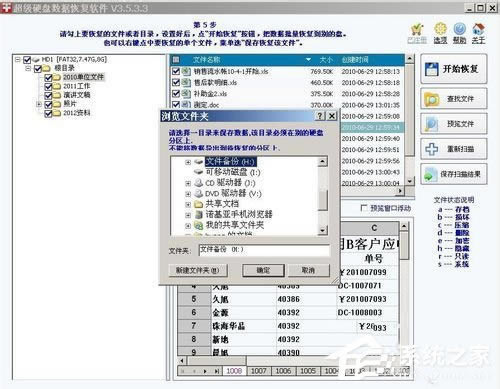
Task: Click the 已注册 shopping cart icon
Action: pyautogui.click(x=417, y=29)
